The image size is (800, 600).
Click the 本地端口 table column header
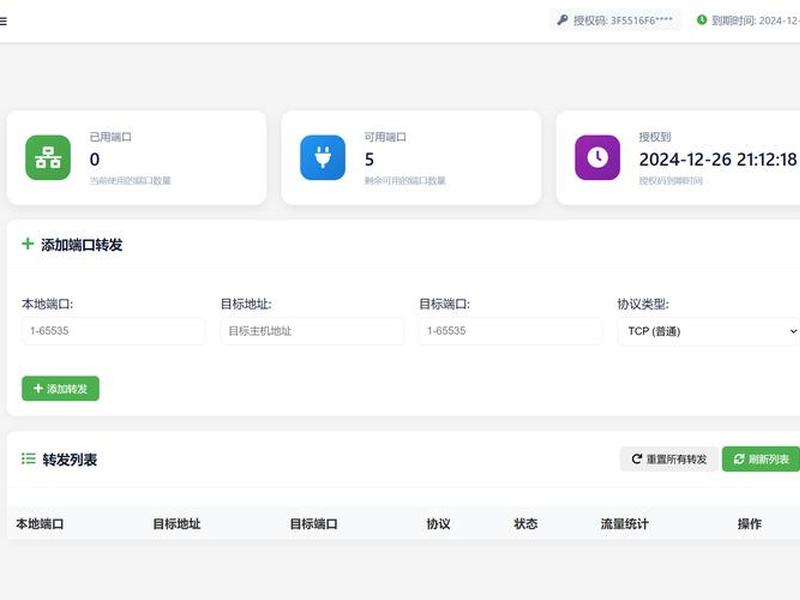click(x=40, y=524)
